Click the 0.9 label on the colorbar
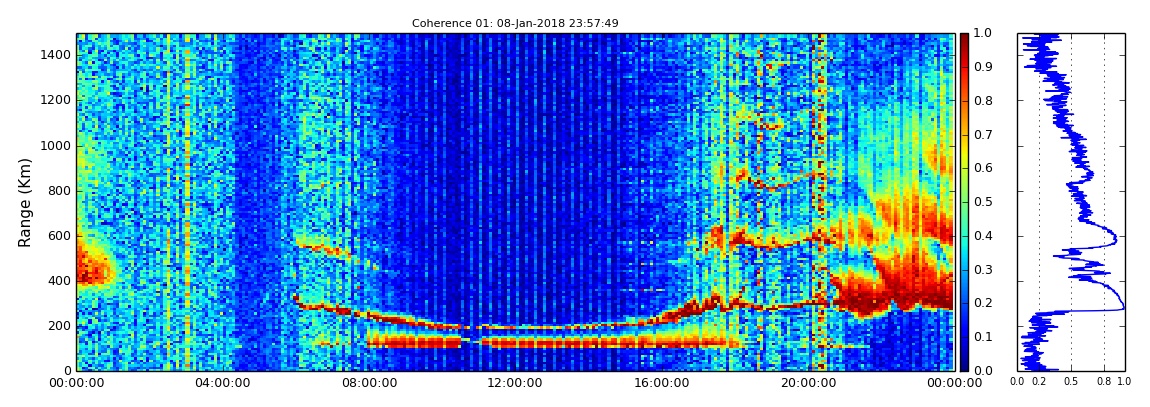The width and height of the screenshot is (1150, 407). (981, 67)
